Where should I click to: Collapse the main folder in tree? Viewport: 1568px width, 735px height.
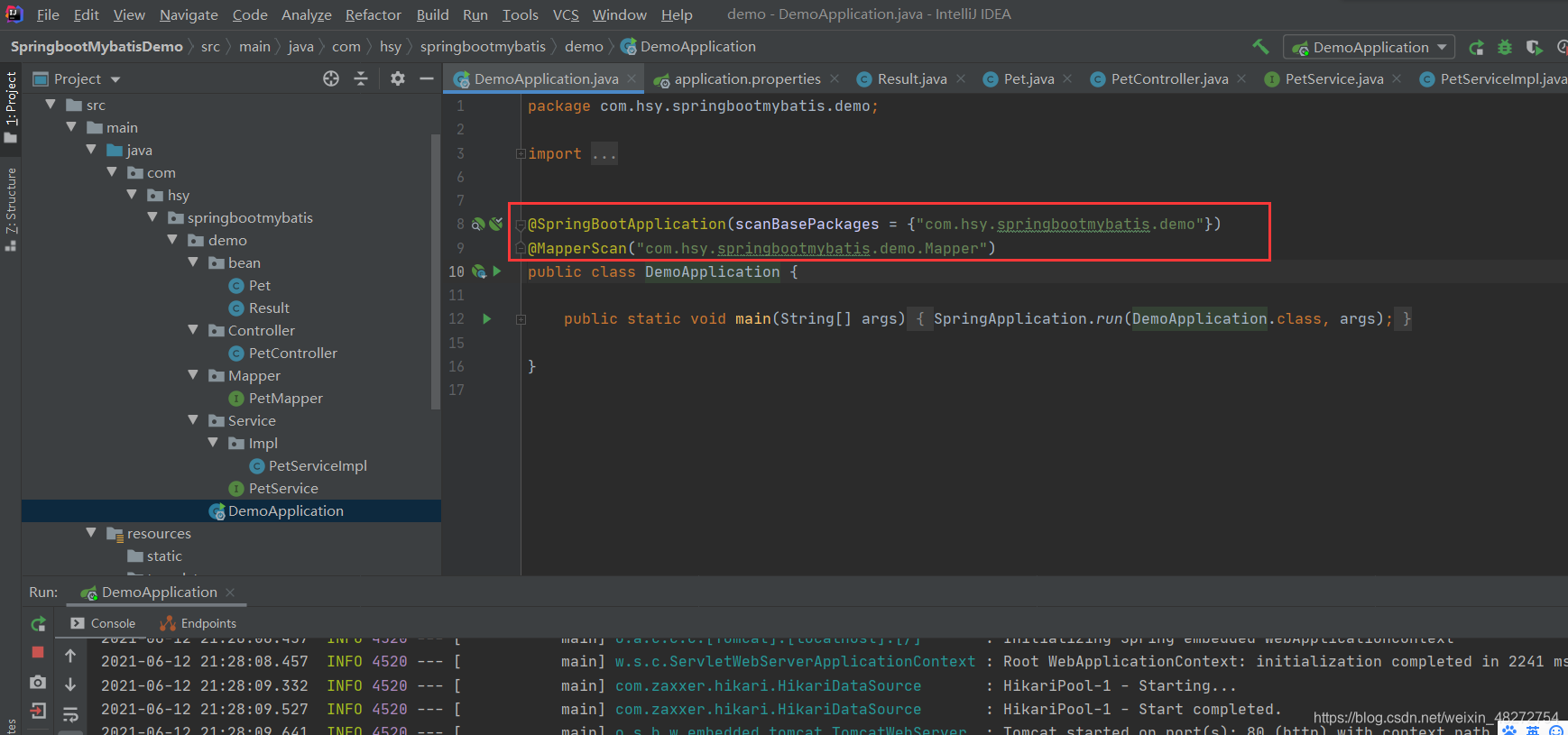[x=71, y=127]
